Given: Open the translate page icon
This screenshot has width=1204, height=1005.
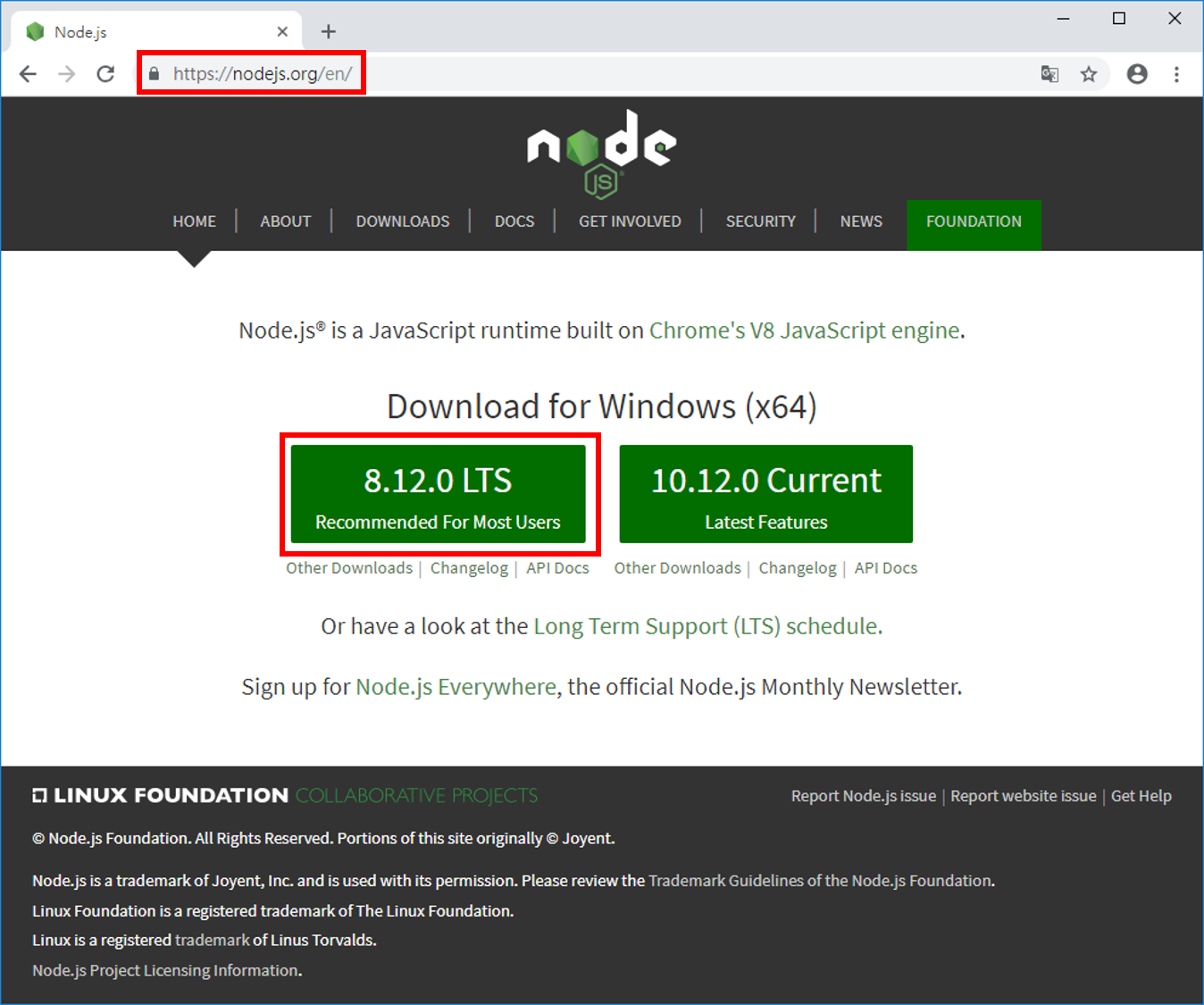Looking at the screenshot, I should (x=1049, y=74).
